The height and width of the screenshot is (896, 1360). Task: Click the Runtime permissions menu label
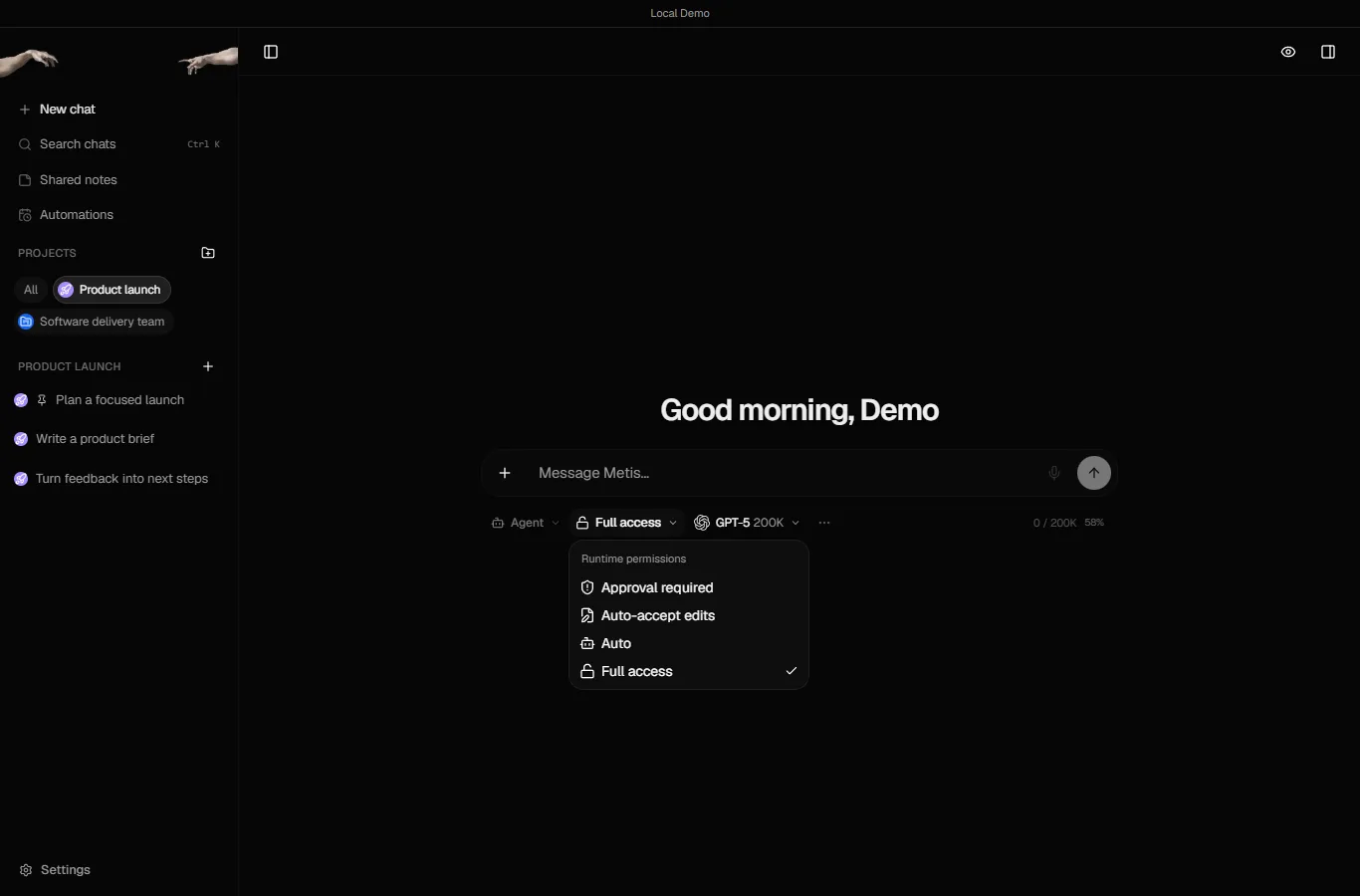point(633,559)
